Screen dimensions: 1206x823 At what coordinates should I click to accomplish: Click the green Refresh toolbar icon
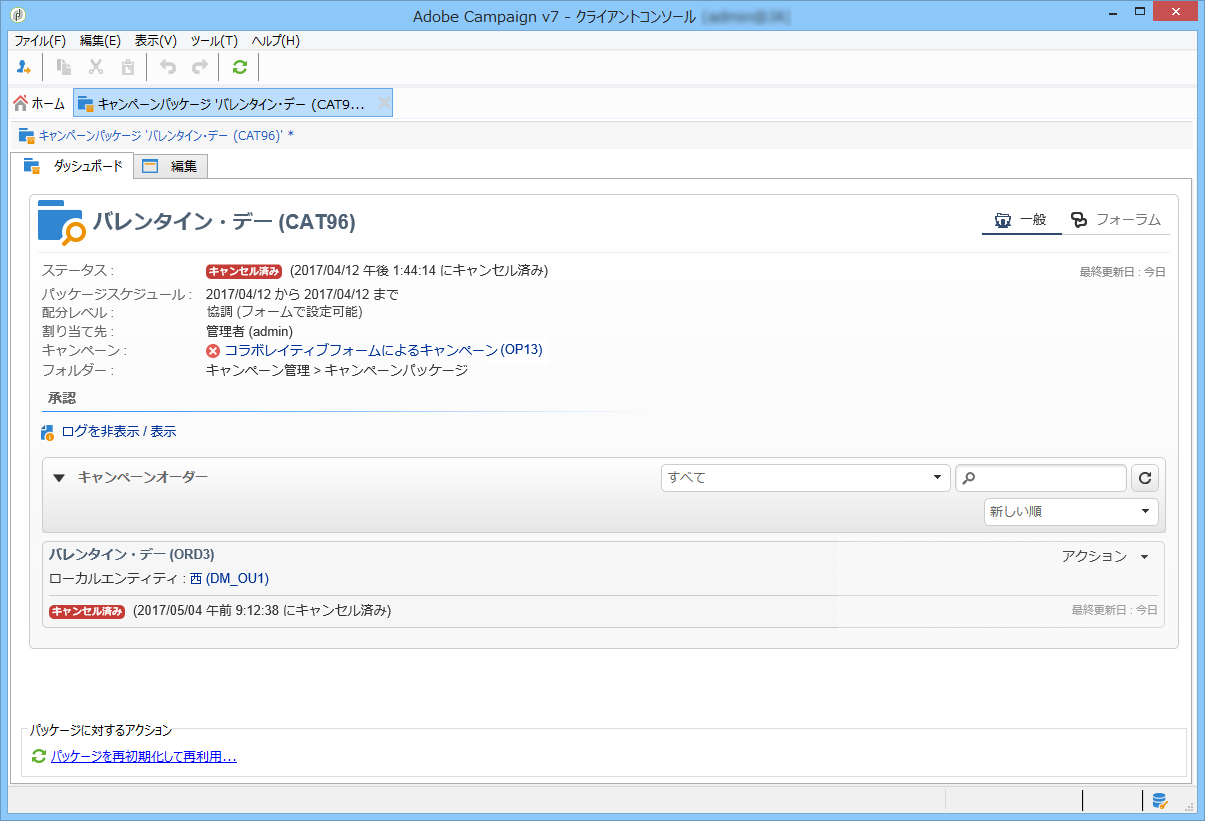[239, 67]
